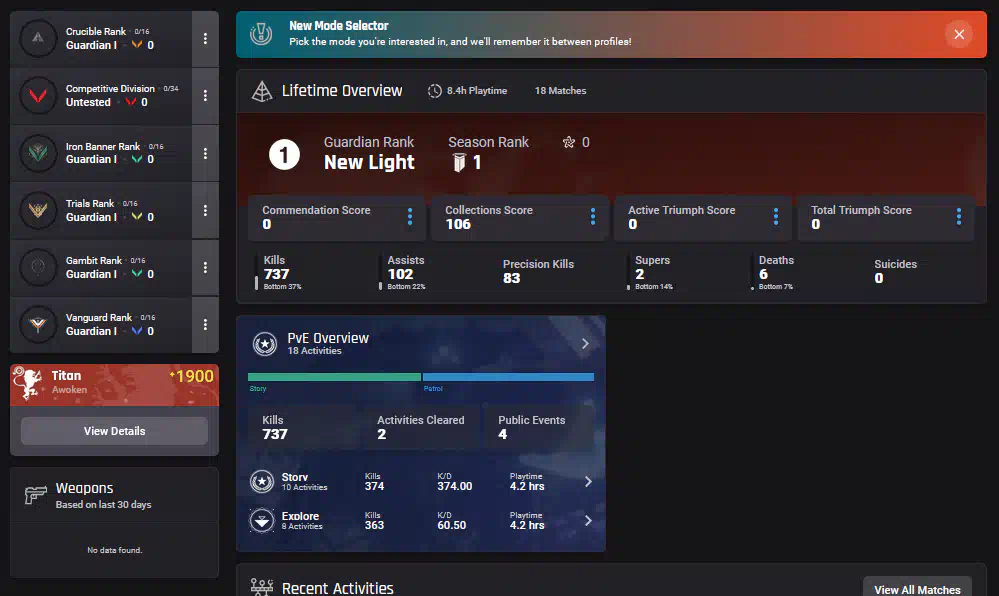Open Collections Score three-dot menu
This screenshot has height=596, width=999.
pyautogui.click(x=593, y=217)
